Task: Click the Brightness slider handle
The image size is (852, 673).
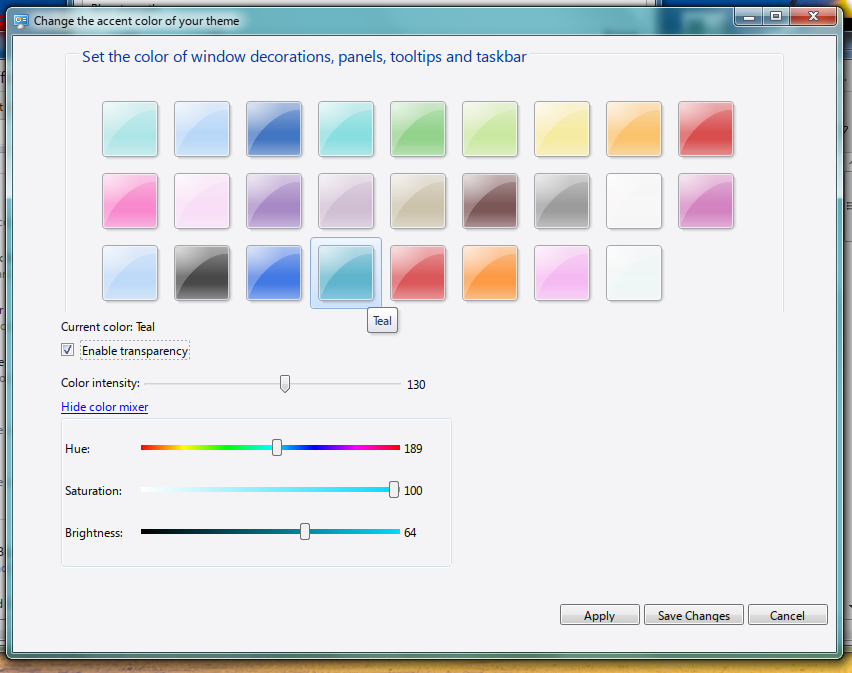Action: pyautogui.click(x=305, y=532)
